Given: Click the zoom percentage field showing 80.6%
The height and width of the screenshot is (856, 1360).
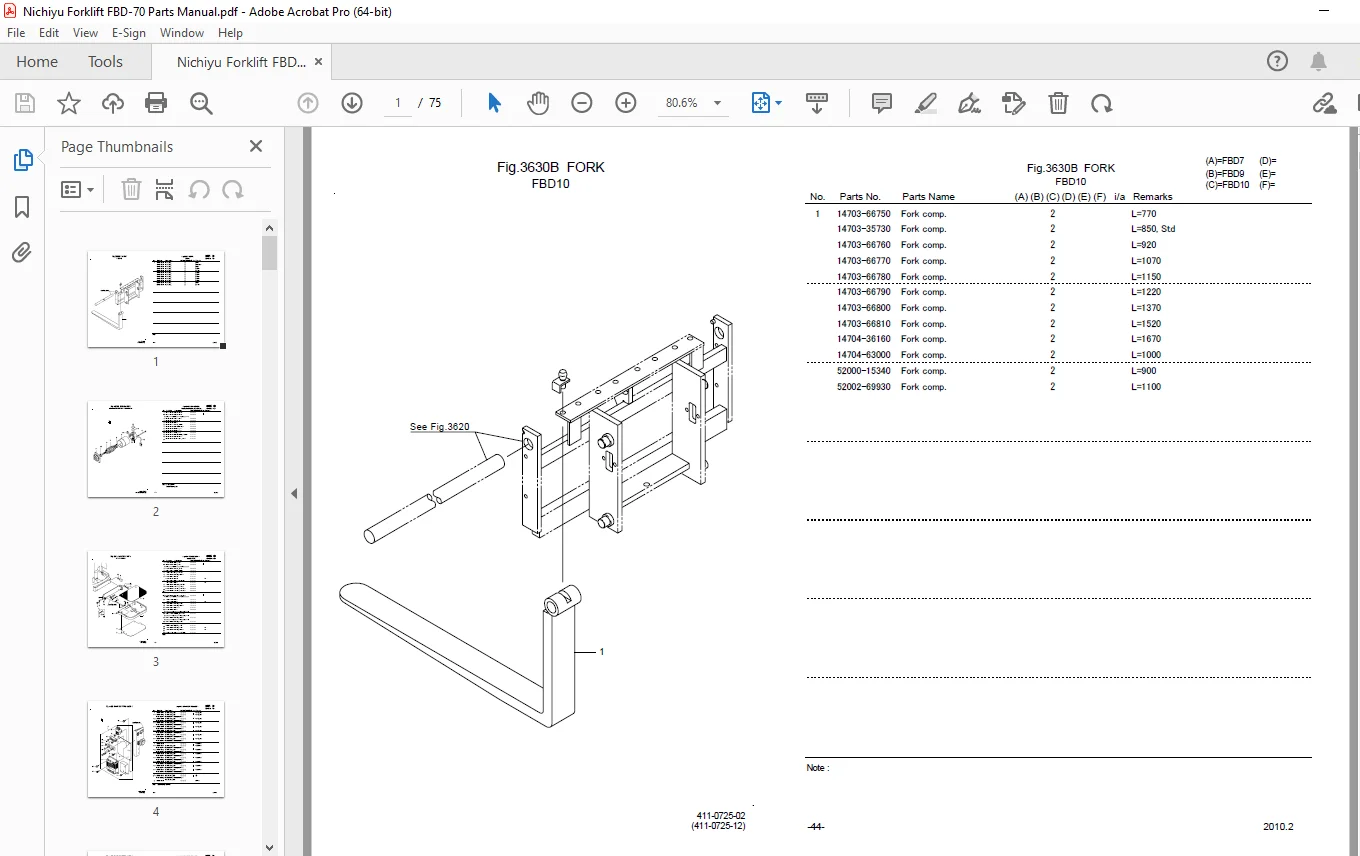Looking at the screenshot, I should coord(682,103).
